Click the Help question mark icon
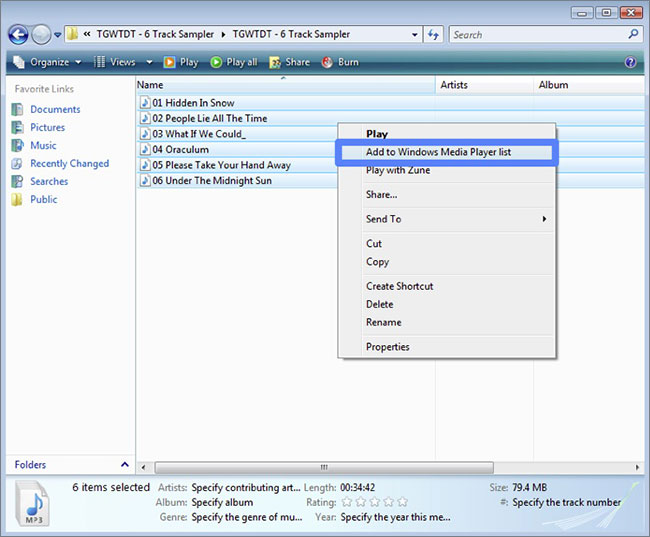The image size is (650, 537). 630,62
